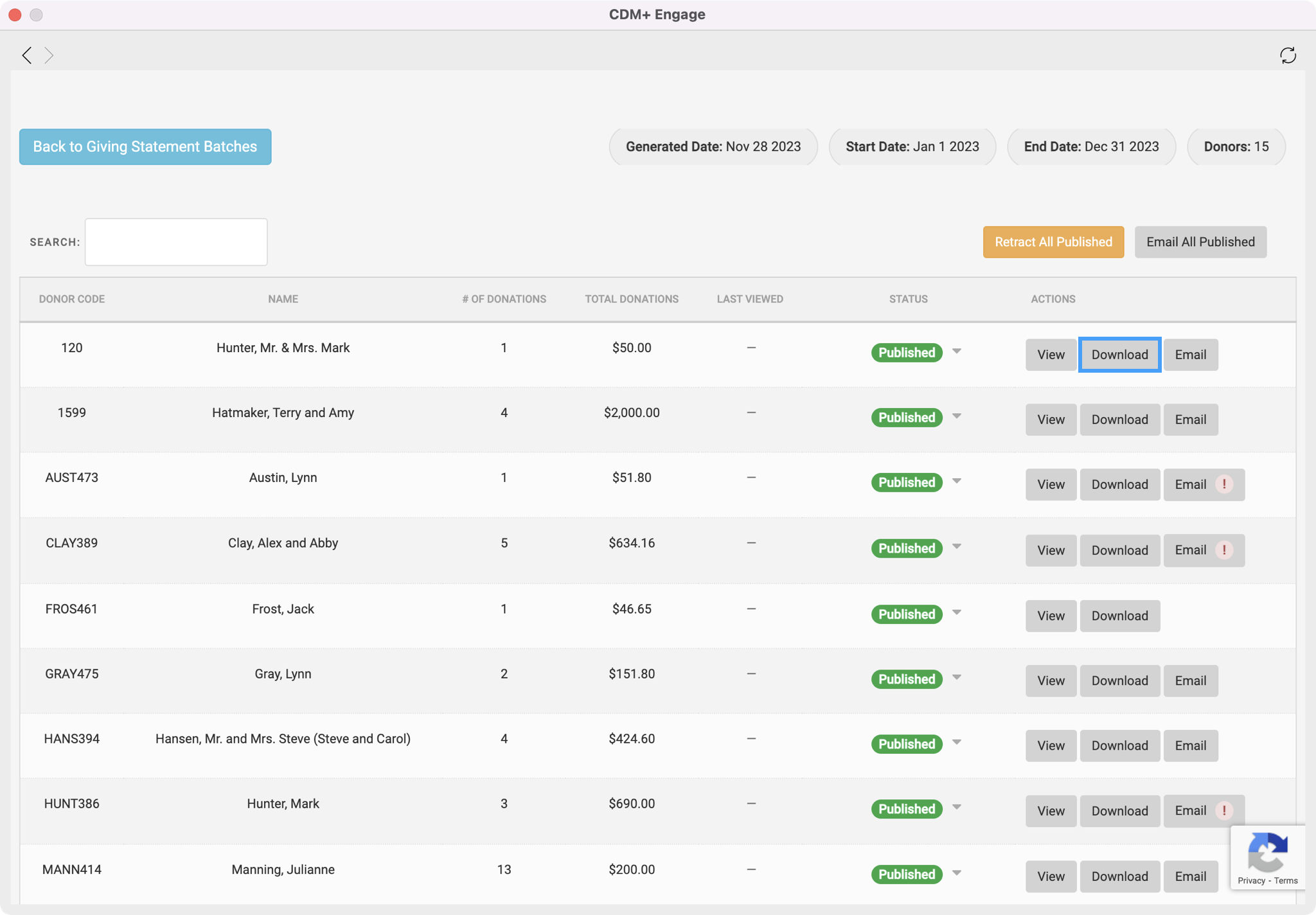This screenshot has width=1316, height=915.
Task: Click the email warning icon for Hunter, Mark
Action: pos(1224,810)
